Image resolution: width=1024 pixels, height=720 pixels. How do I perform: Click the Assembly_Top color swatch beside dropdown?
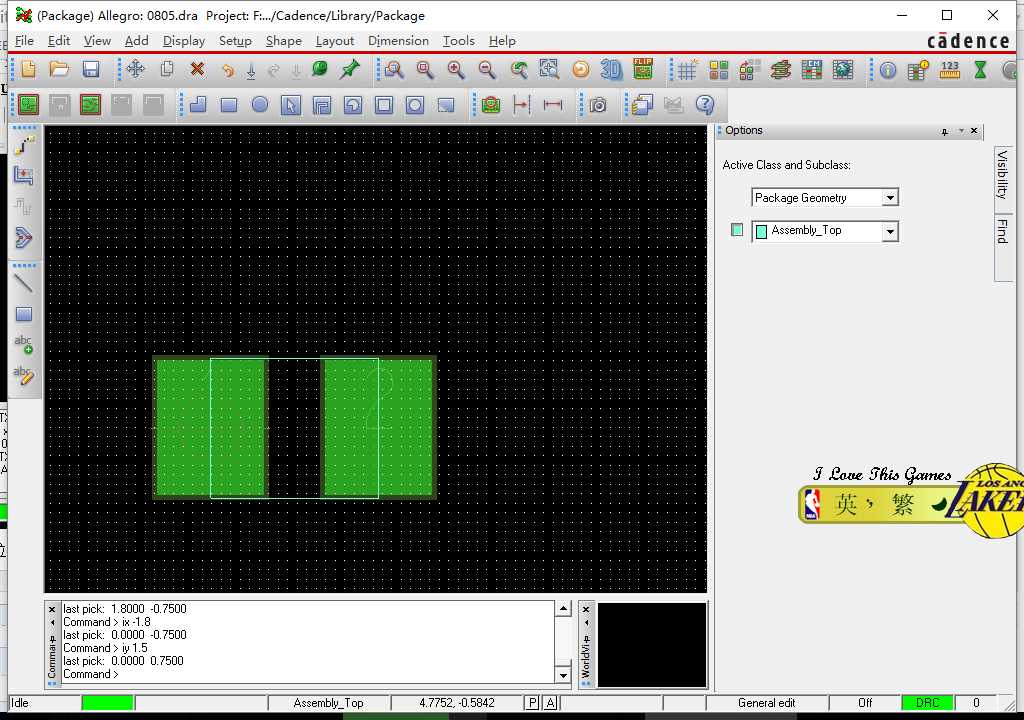click(737, 230)
